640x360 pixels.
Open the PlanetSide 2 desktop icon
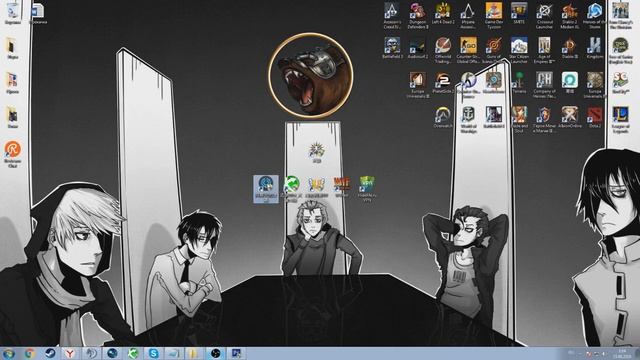pos(443,83)
